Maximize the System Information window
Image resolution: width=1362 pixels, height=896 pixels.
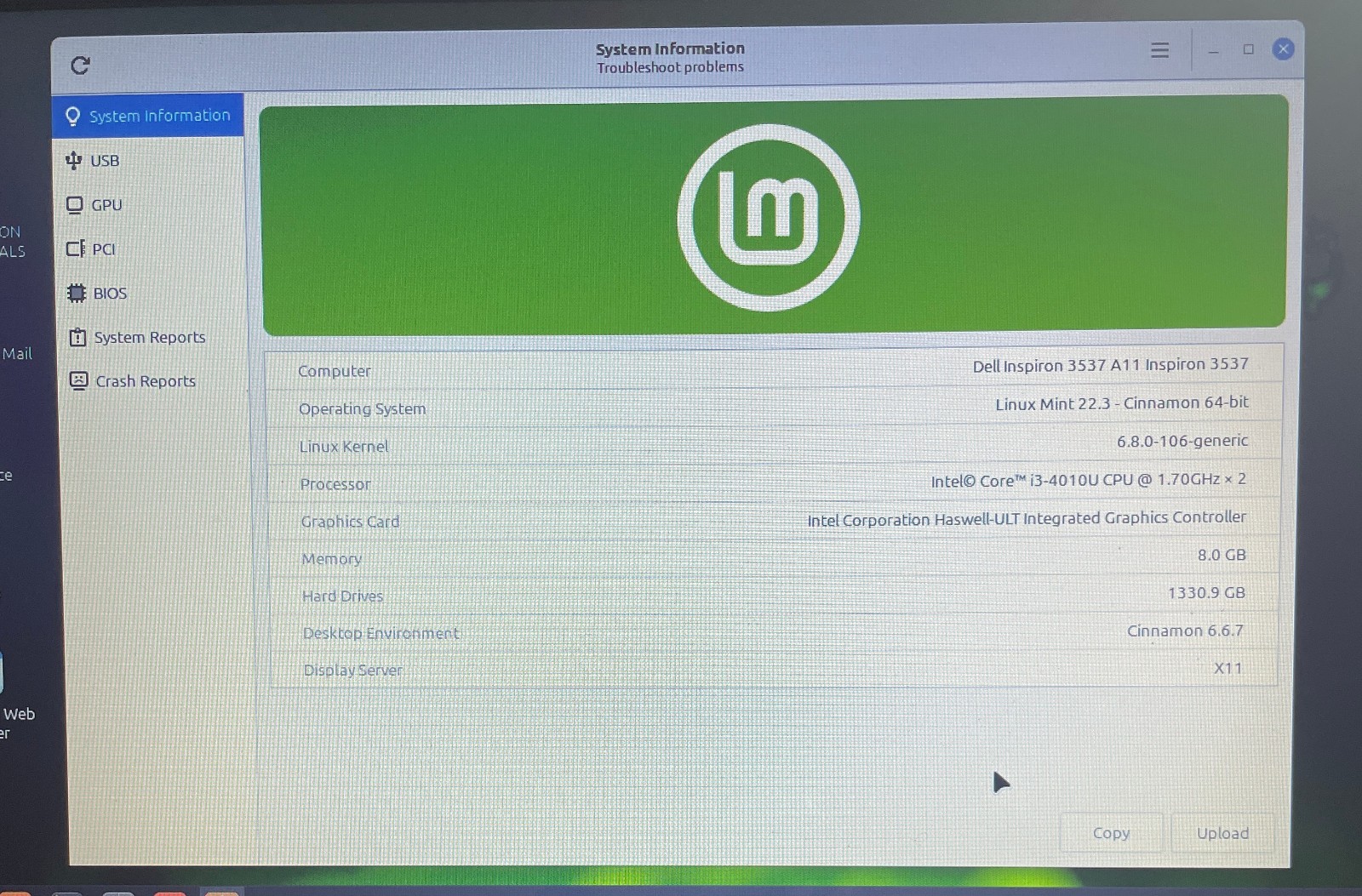1248,49
